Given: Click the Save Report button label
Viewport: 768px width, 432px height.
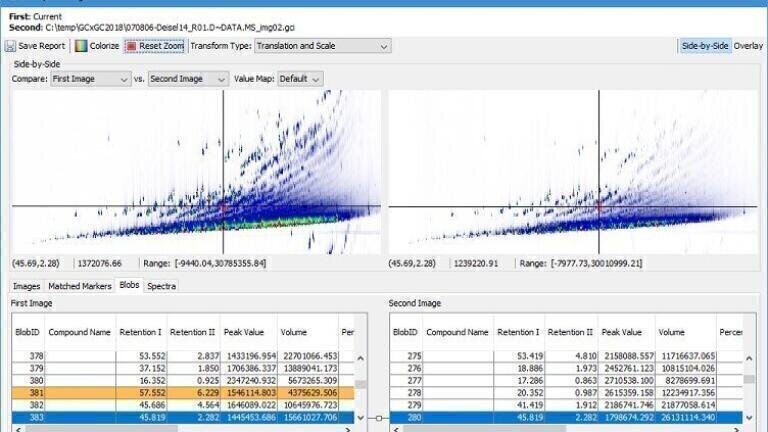Looking at the screenshot, I should click(42, 46).
